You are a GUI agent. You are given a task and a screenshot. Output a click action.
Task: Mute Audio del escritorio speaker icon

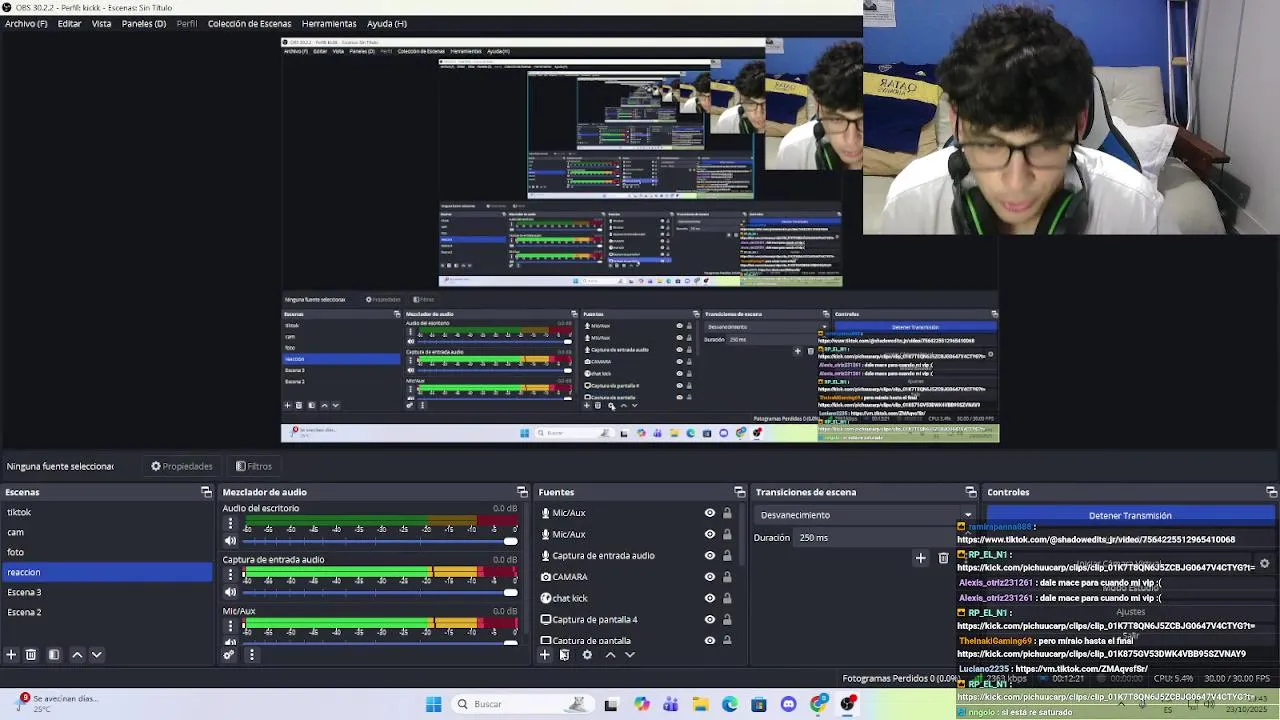point(230,541)
